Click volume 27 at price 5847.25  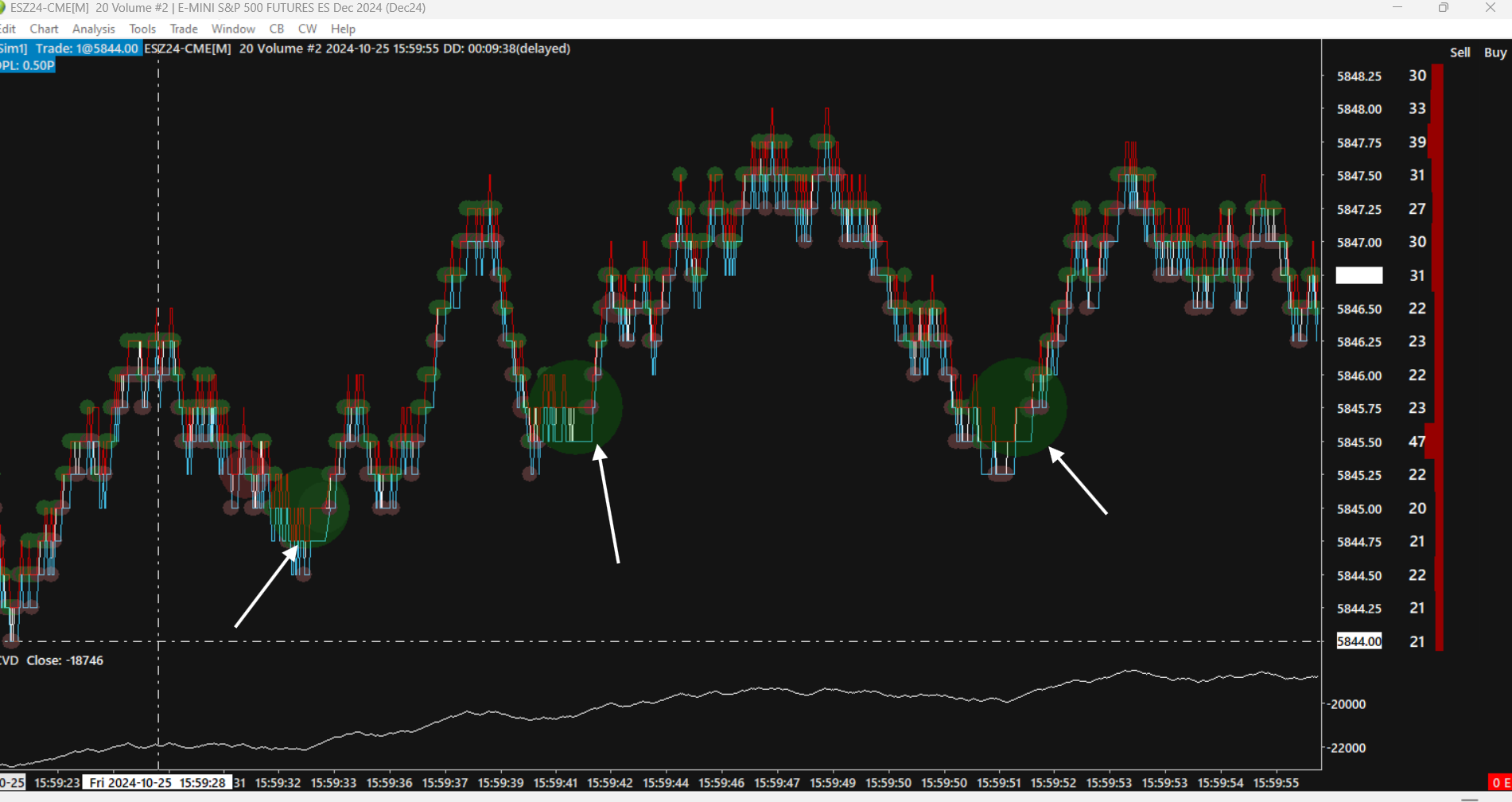[x=1417, y=208]
